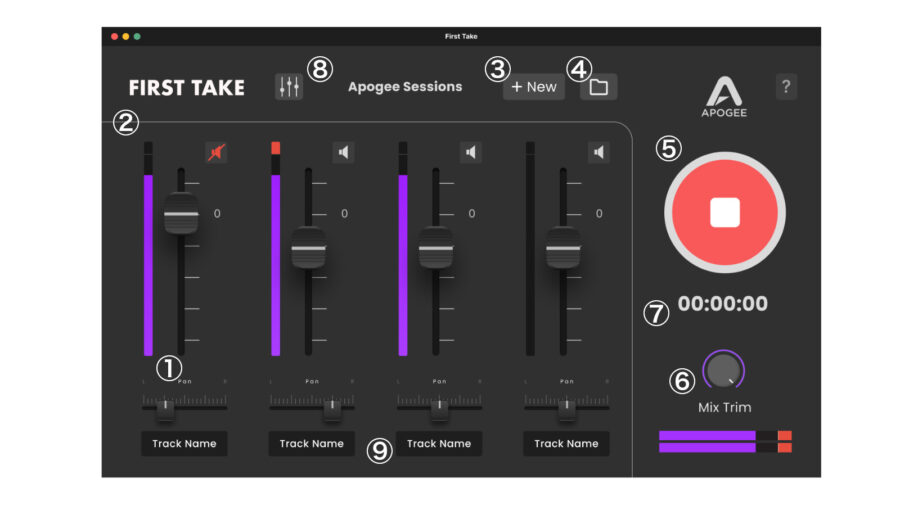Mute the second track speaker icon
The width and height of the screenshot is (900, 506).
pyautogui.click(x=343, y=152)
